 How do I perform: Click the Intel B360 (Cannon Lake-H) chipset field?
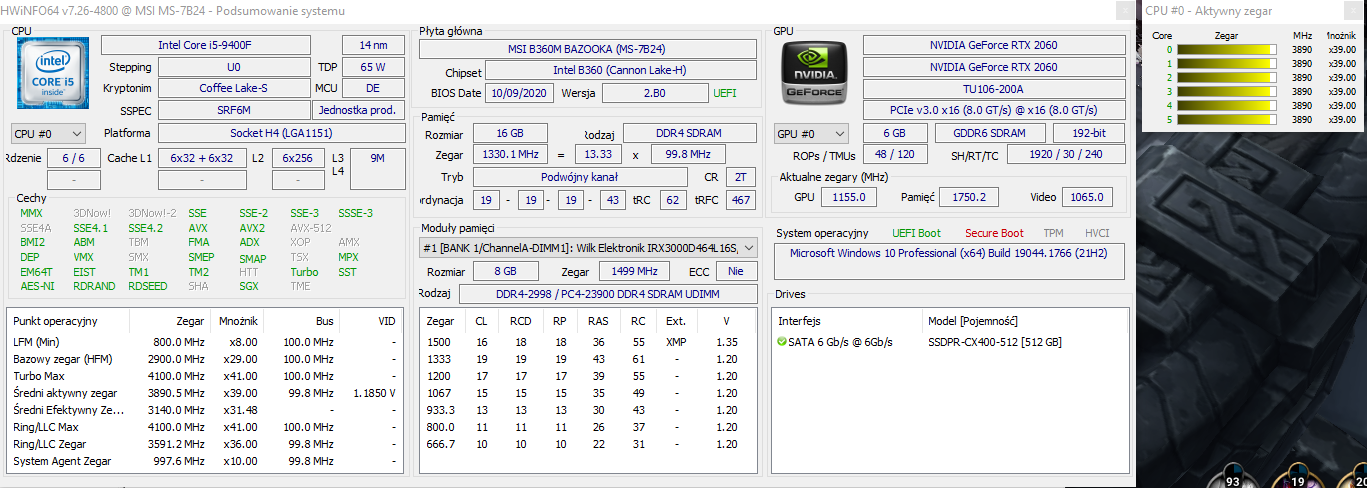click(622, 71)
